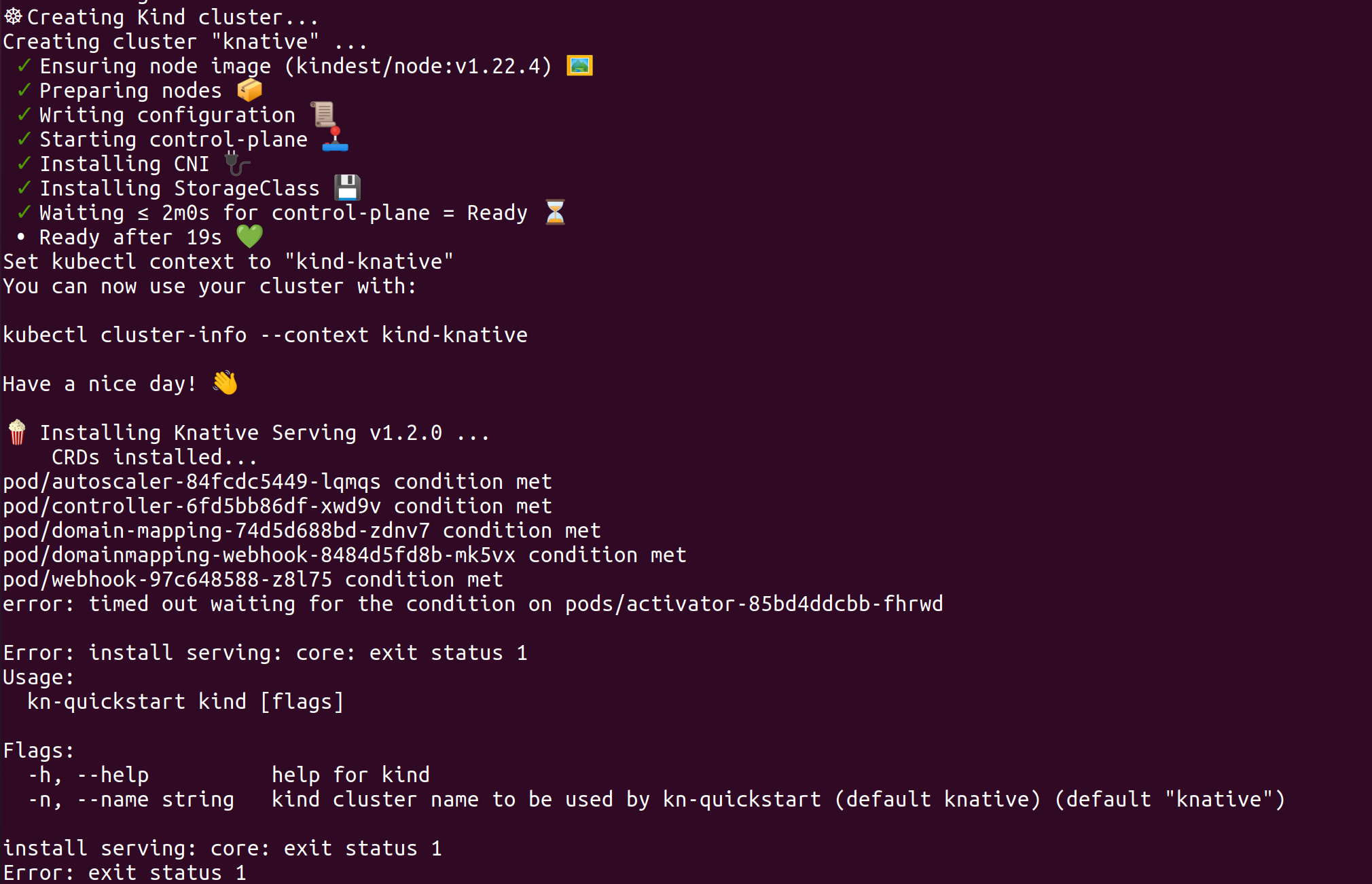Click the kubectl cluster-info command line
1372x884 pixels.
[x=265, y=335]
